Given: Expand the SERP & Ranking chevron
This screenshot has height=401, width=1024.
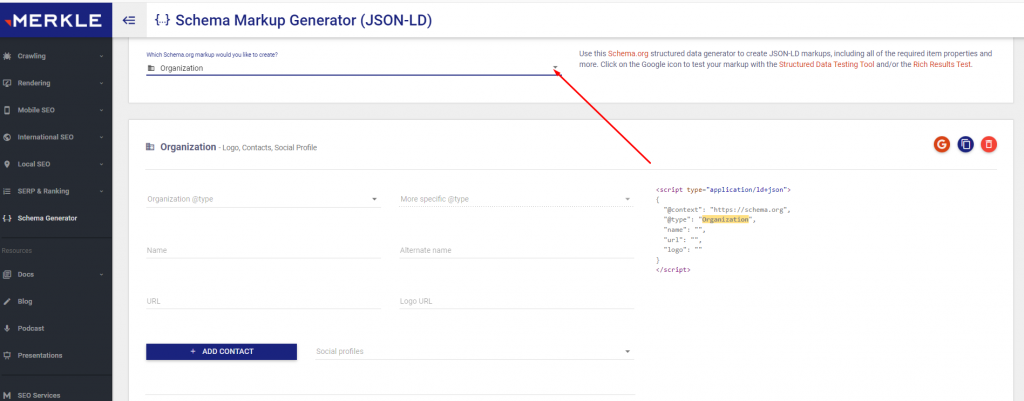Looking at the screenshot, I should click(101, 191).
